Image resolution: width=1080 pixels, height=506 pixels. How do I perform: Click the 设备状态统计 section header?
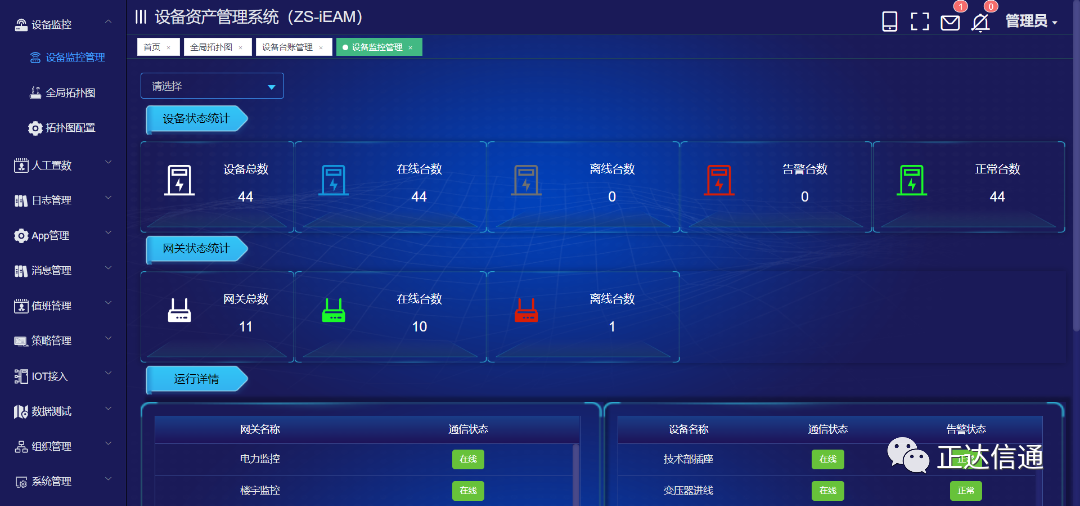tap(196, 119)
